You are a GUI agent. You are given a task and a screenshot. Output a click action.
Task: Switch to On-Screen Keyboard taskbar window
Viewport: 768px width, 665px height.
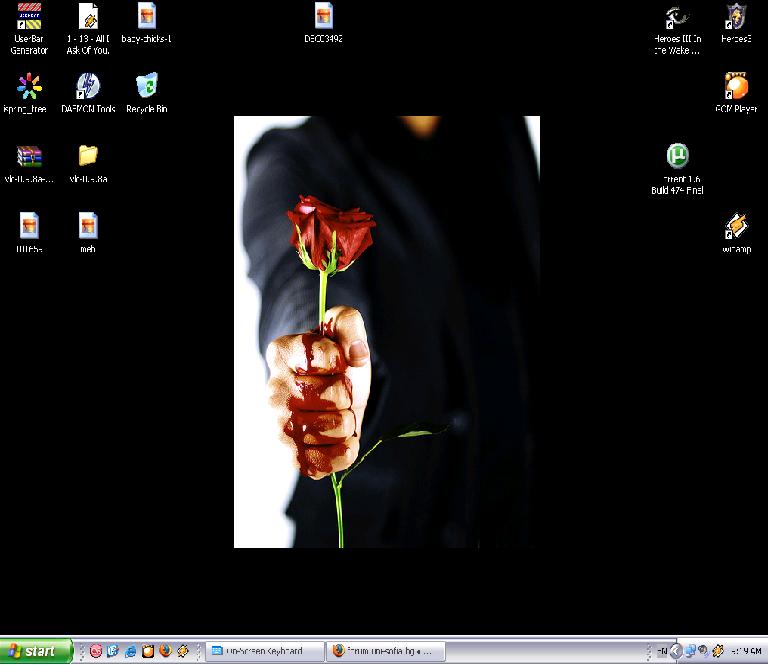(x=265, y=651)
